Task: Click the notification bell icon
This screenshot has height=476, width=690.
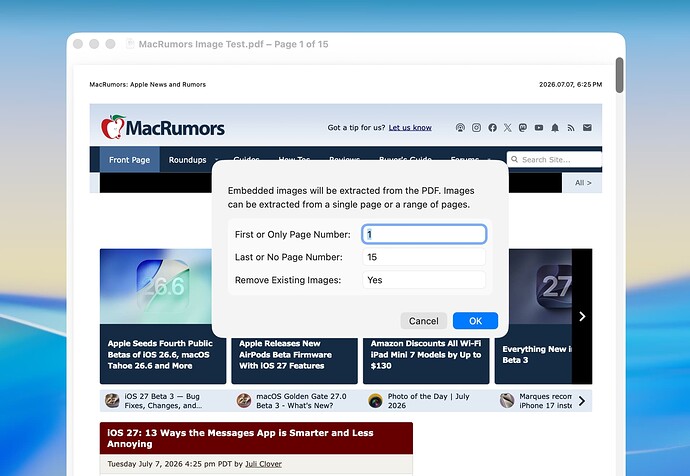Action: 555,128
